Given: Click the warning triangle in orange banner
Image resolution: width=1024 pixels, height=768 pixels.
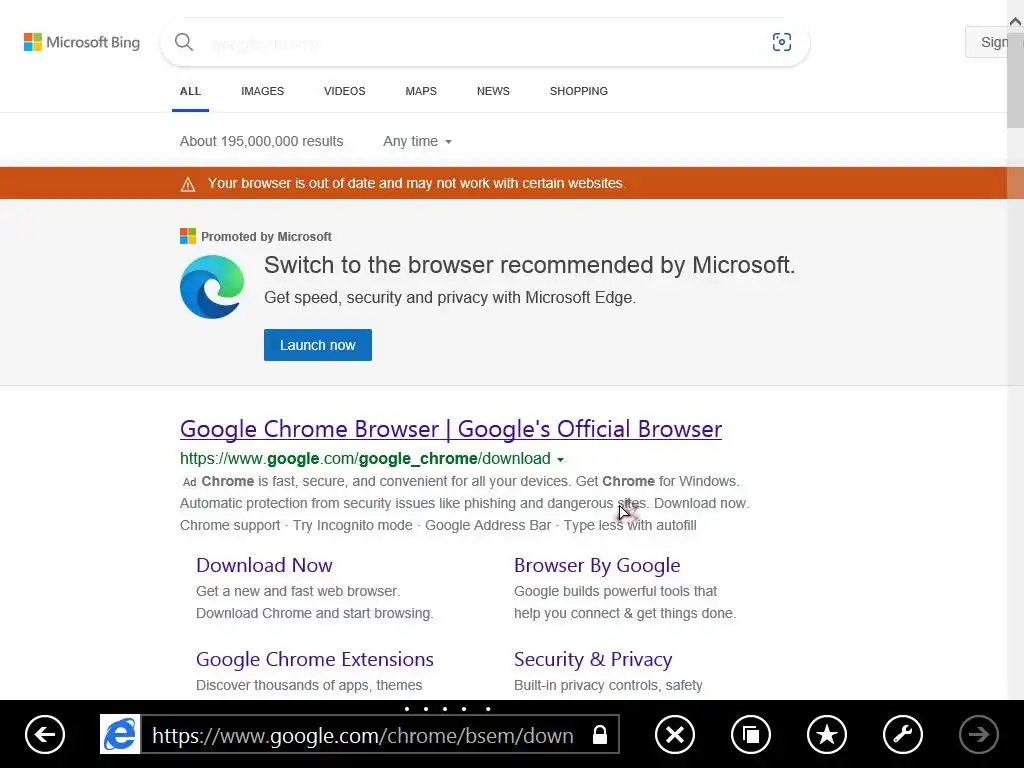Looking at the screenshot, I should 187,184.
